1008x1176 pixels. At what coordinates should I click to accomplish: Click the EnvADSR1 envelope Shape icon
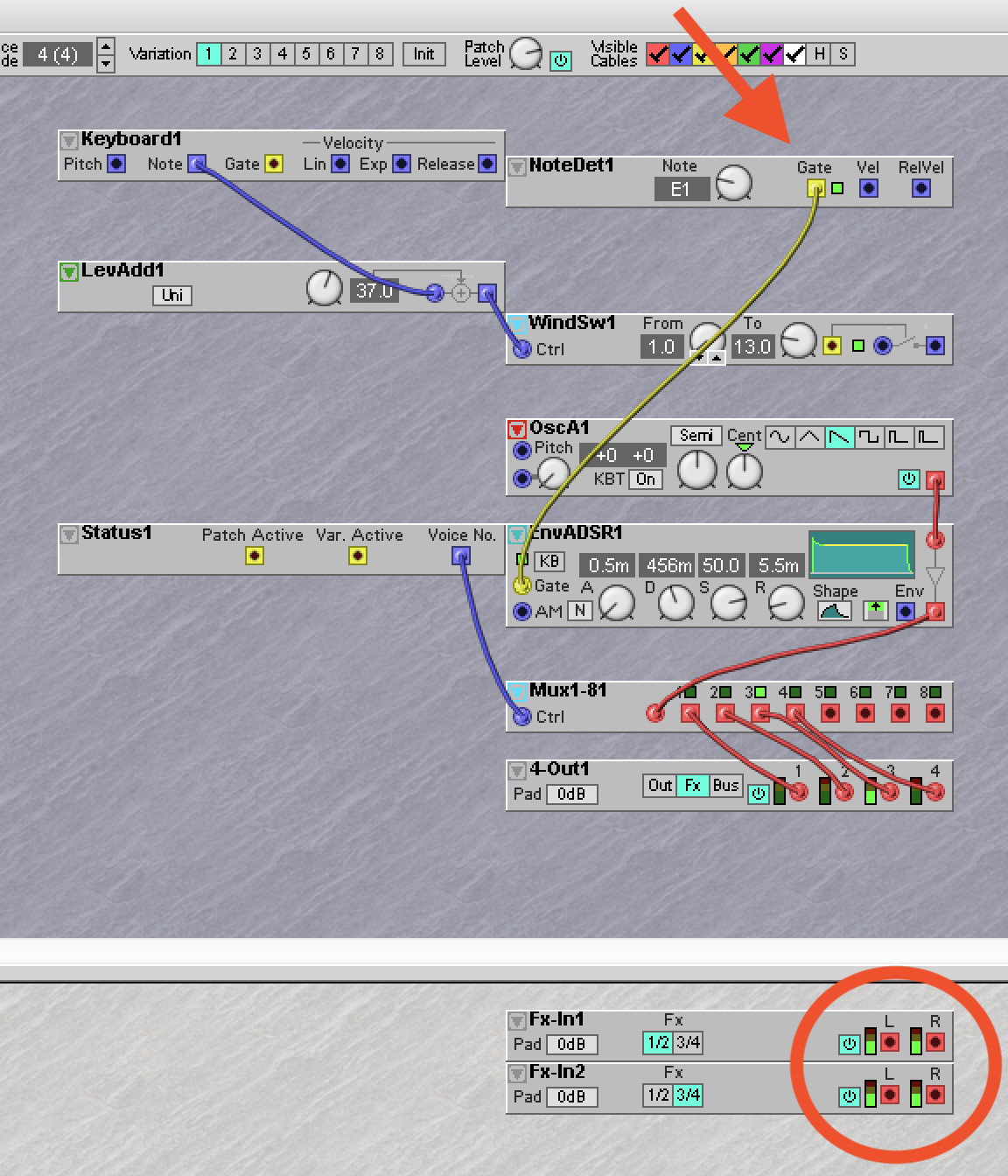point(834,611)
